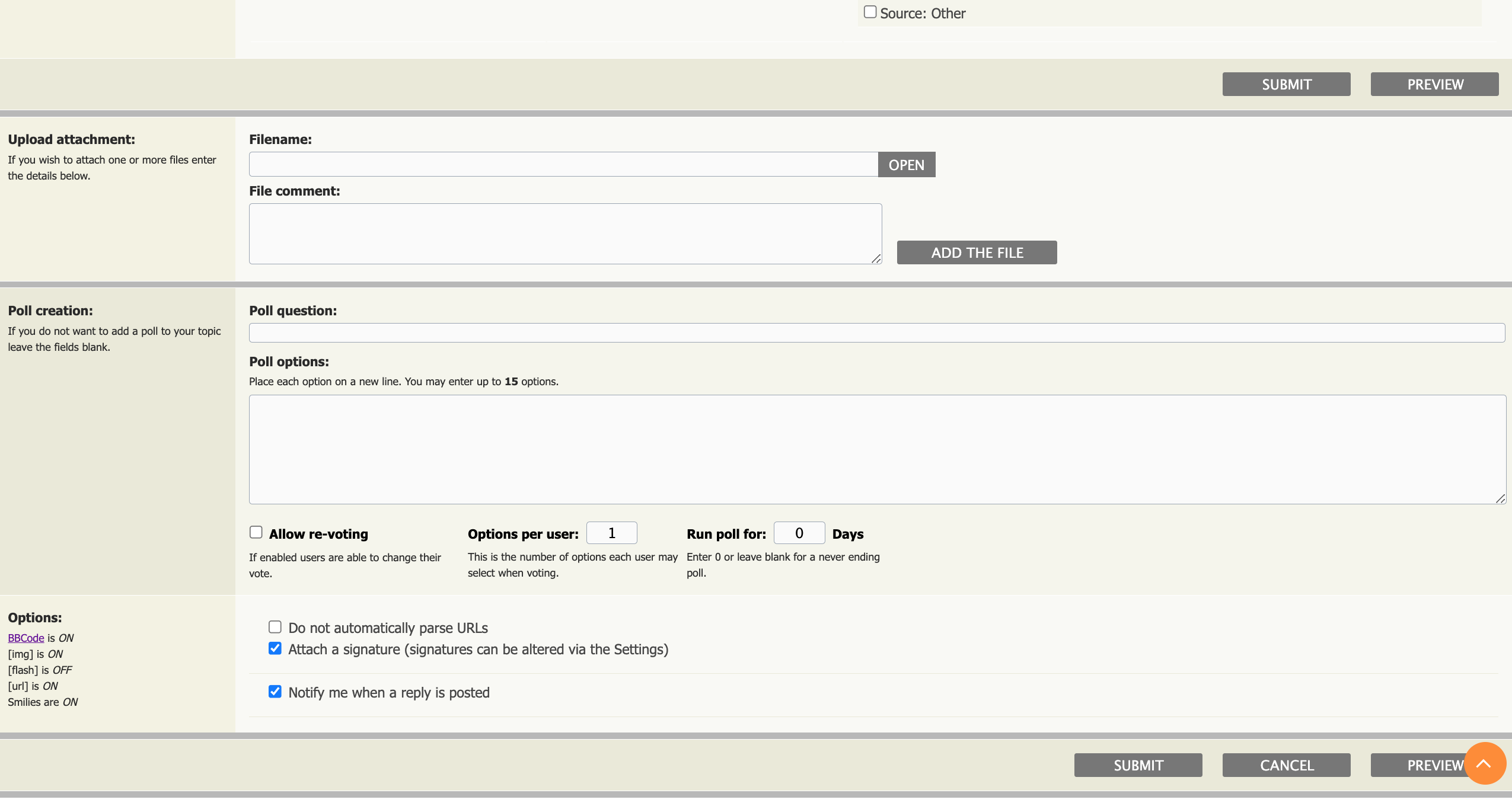
Task: Uncheck Attach a signature option
Action: 275,649
